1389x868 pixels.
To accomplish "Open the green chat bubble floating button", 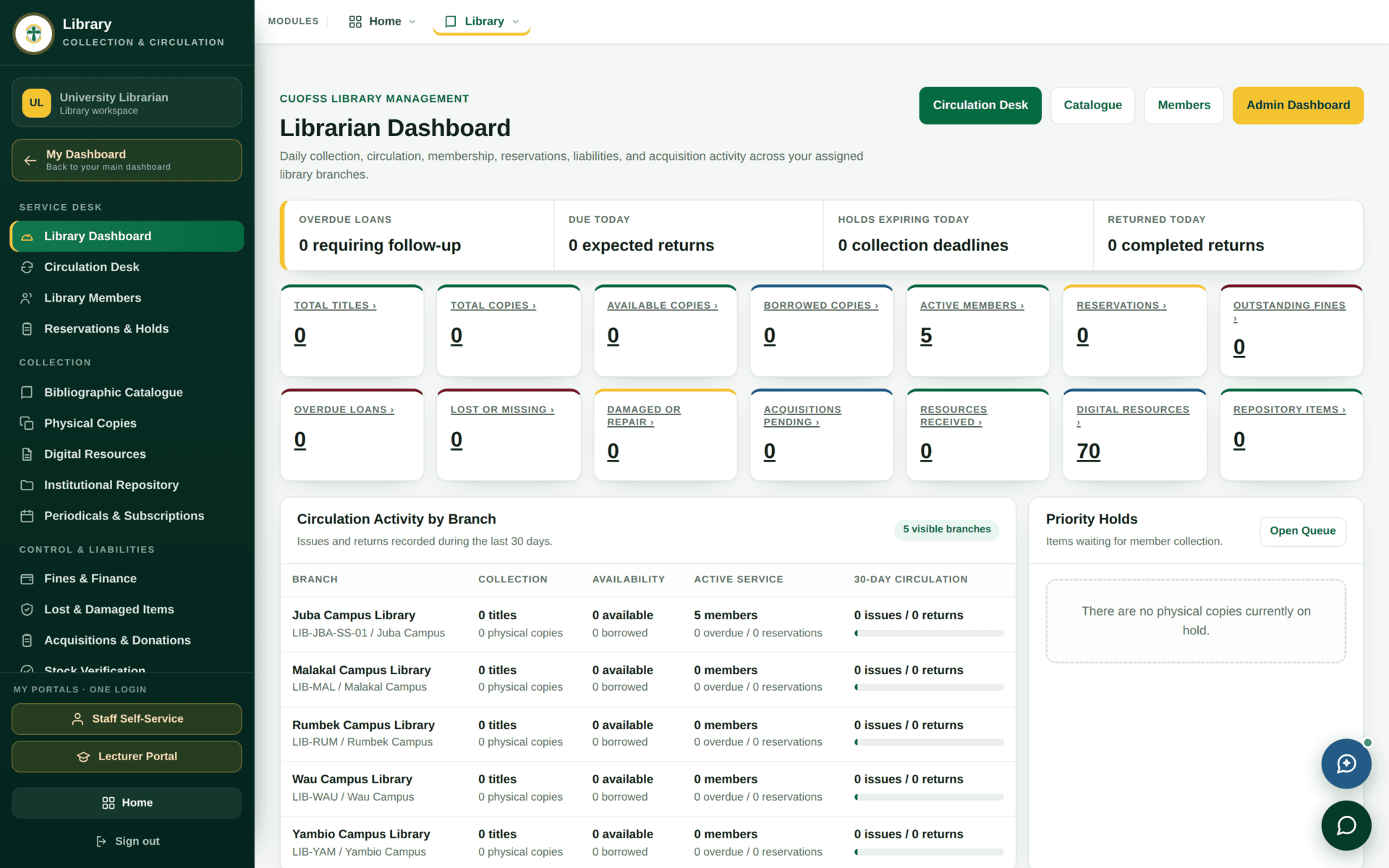I will pyautogui.click(x=1346, y=825).
